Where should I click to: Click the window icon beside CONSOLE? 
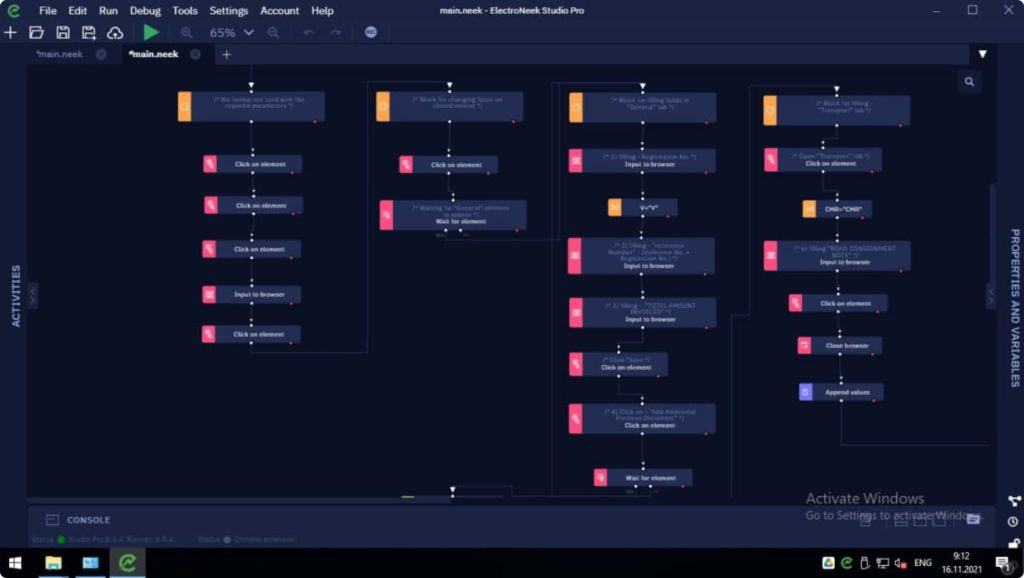pos(52,520)
